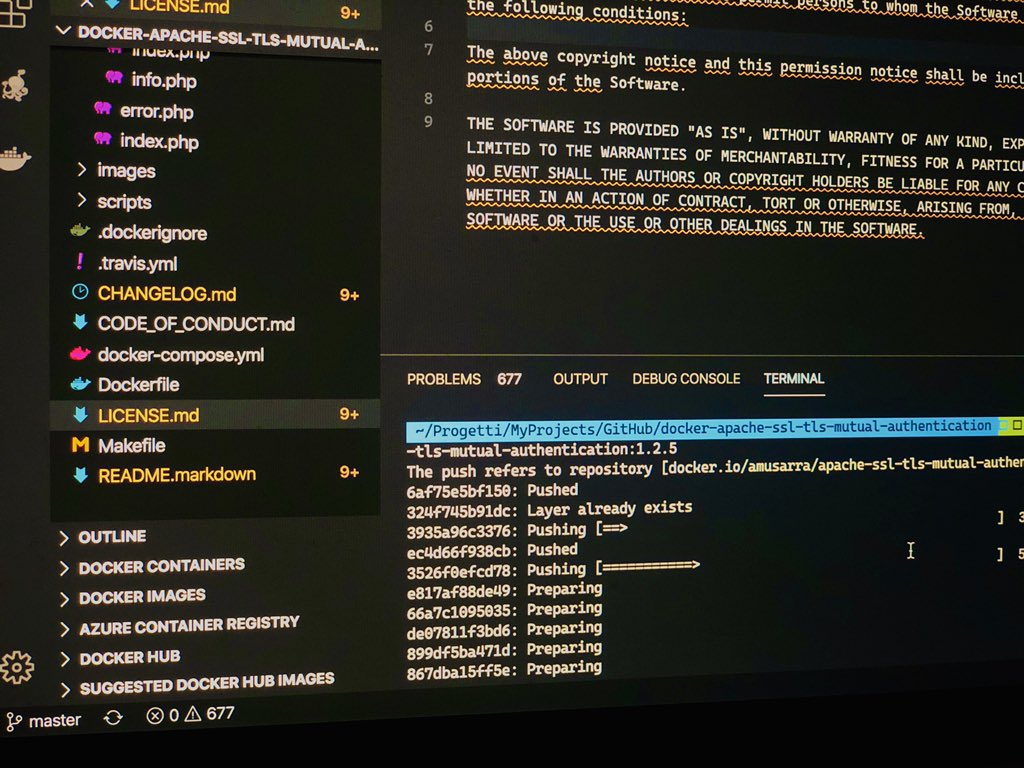Image resolution: width=1024 pixels, height=768 pixels.
Task: Open CODE_OF_CONDUCT.md file
Action: [x=196, y=324]
